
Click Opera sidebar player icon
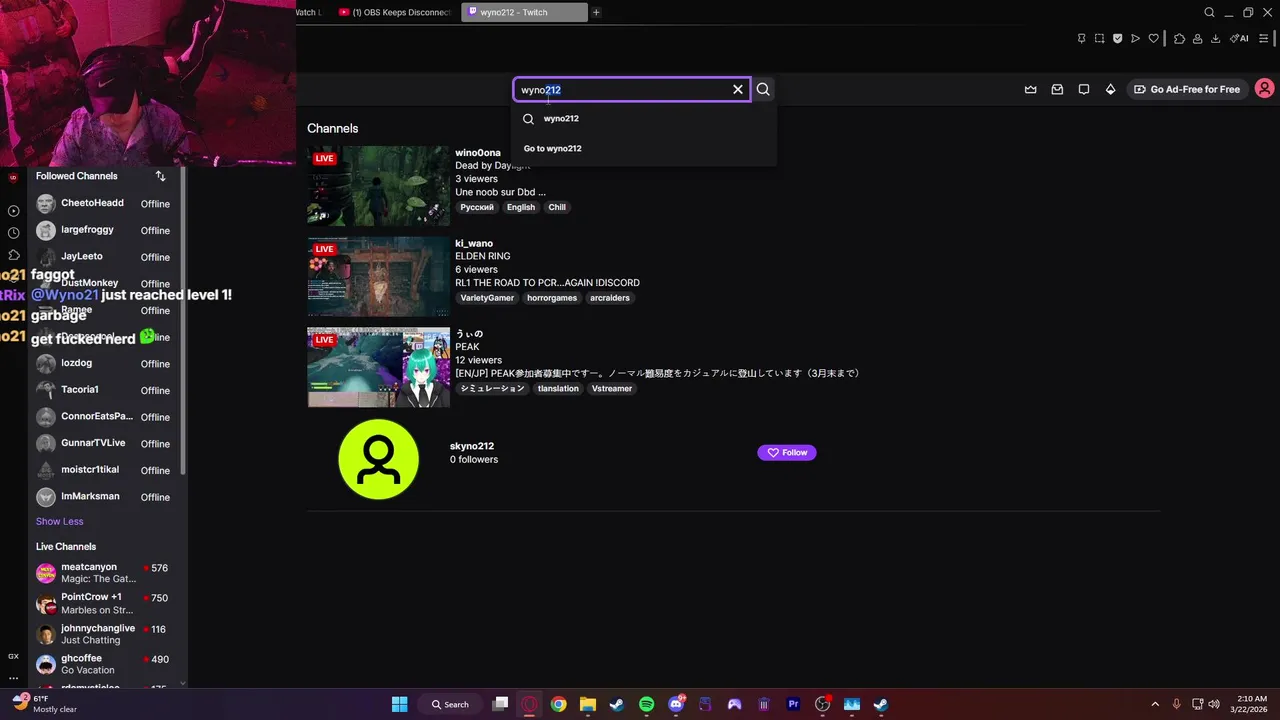(x=13, y=211)
